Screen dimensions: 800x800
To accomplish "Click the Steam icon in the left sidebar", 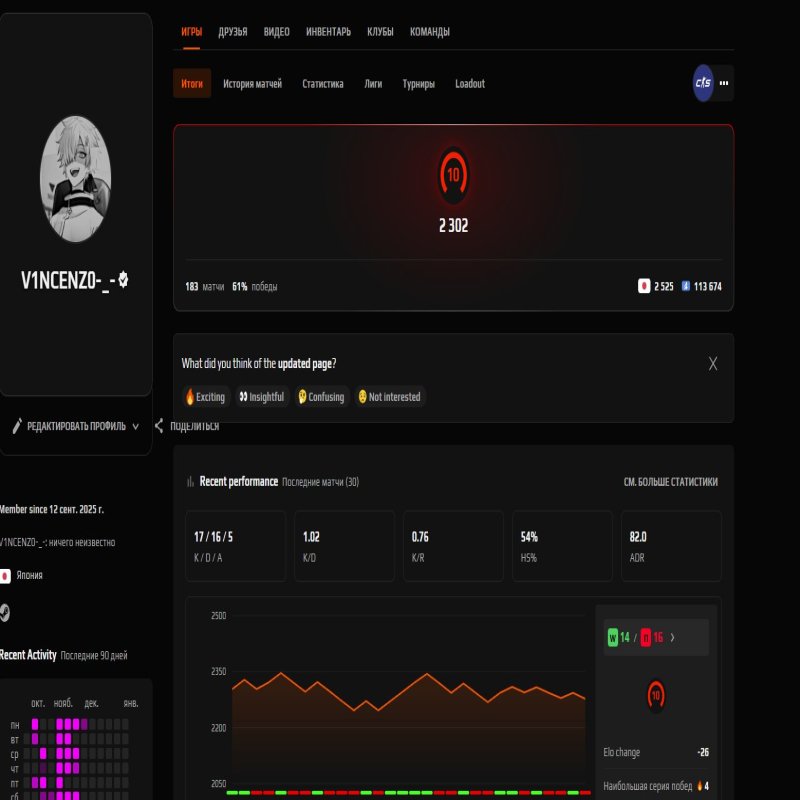I will pyautogui.click(x=5, y=611).
